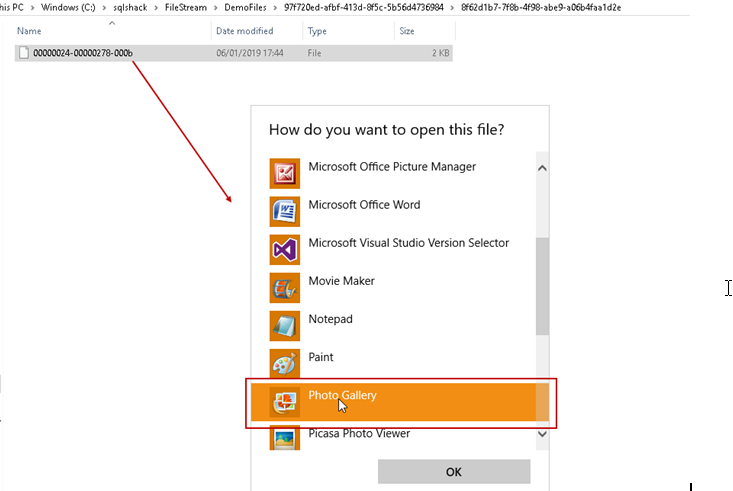Select Picasa Photo Viewer entry

[359, 434]
